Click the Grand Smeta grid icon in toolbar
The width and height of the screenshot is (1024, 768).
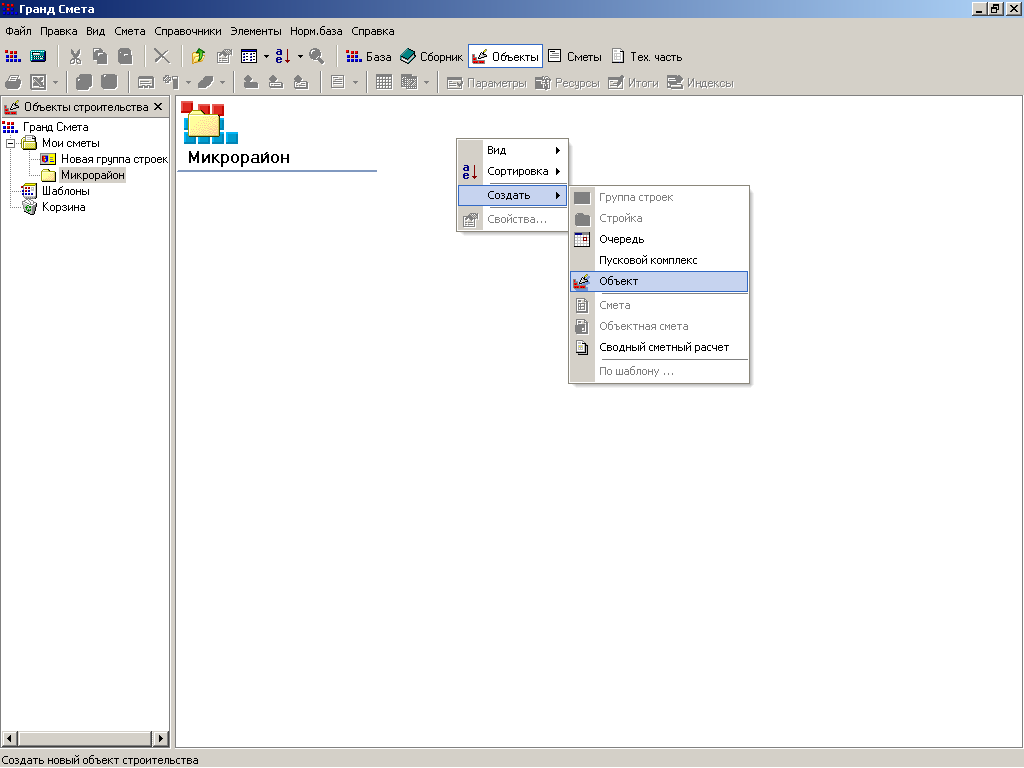coord(13,57)
